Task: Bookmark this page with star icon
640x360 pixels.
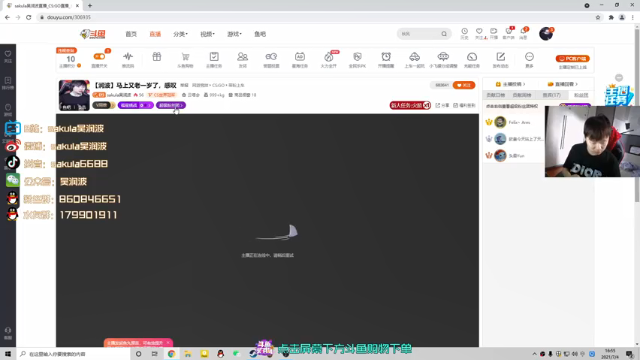Action: coord(598,18)
